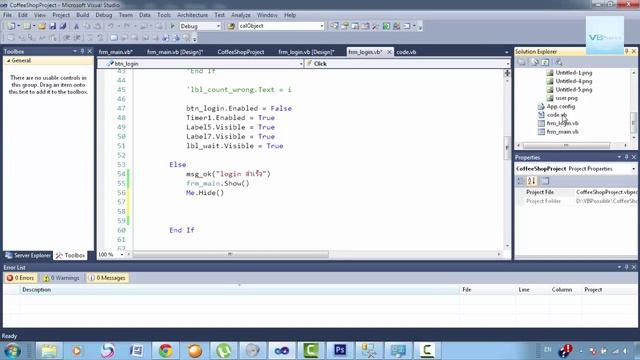This screenshot has height=360, width=640.
Task: Close the frm_login.vb tab
Action: 389,52
